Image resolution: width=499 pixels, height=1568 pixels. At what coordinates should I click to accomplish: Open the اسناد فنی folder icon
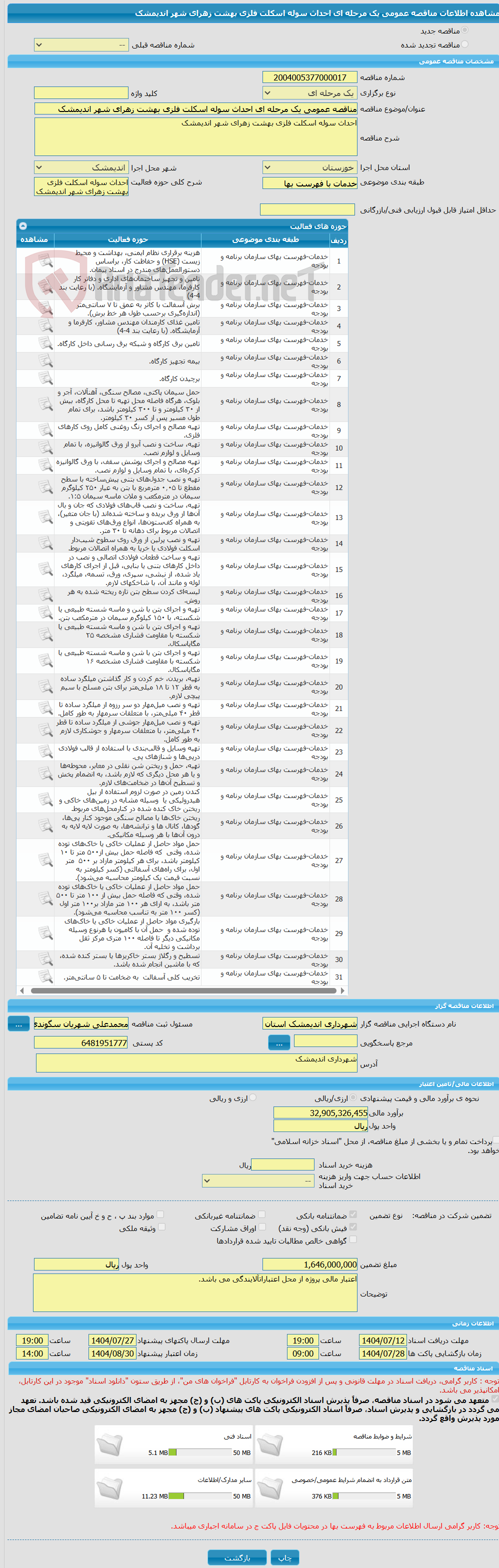(x=109, y=1444)
